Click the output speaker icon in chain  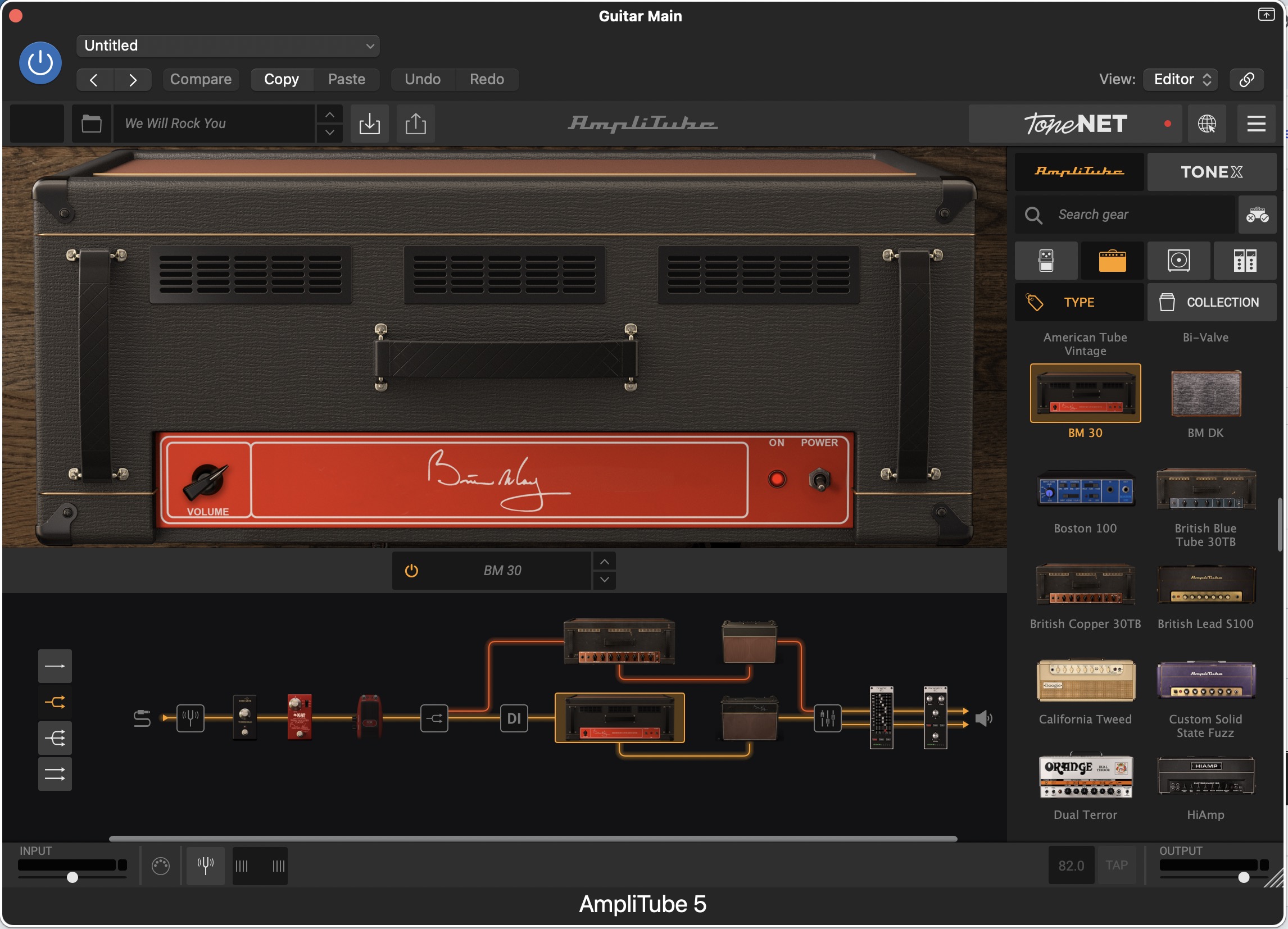[x=983, y=718]
